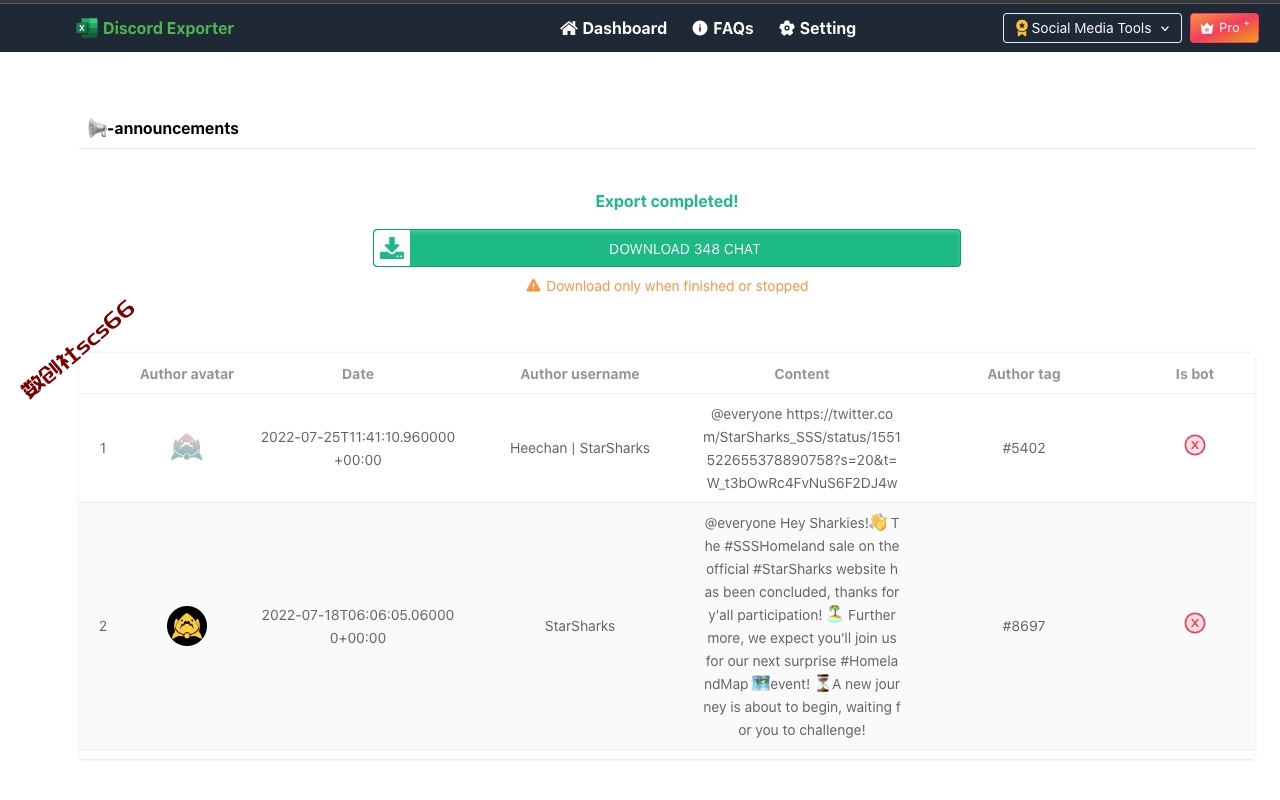This screenshot has height=800, width=1280.
Task: Click the DOWNLOAD 348 CHAT button
Action: 667,248
